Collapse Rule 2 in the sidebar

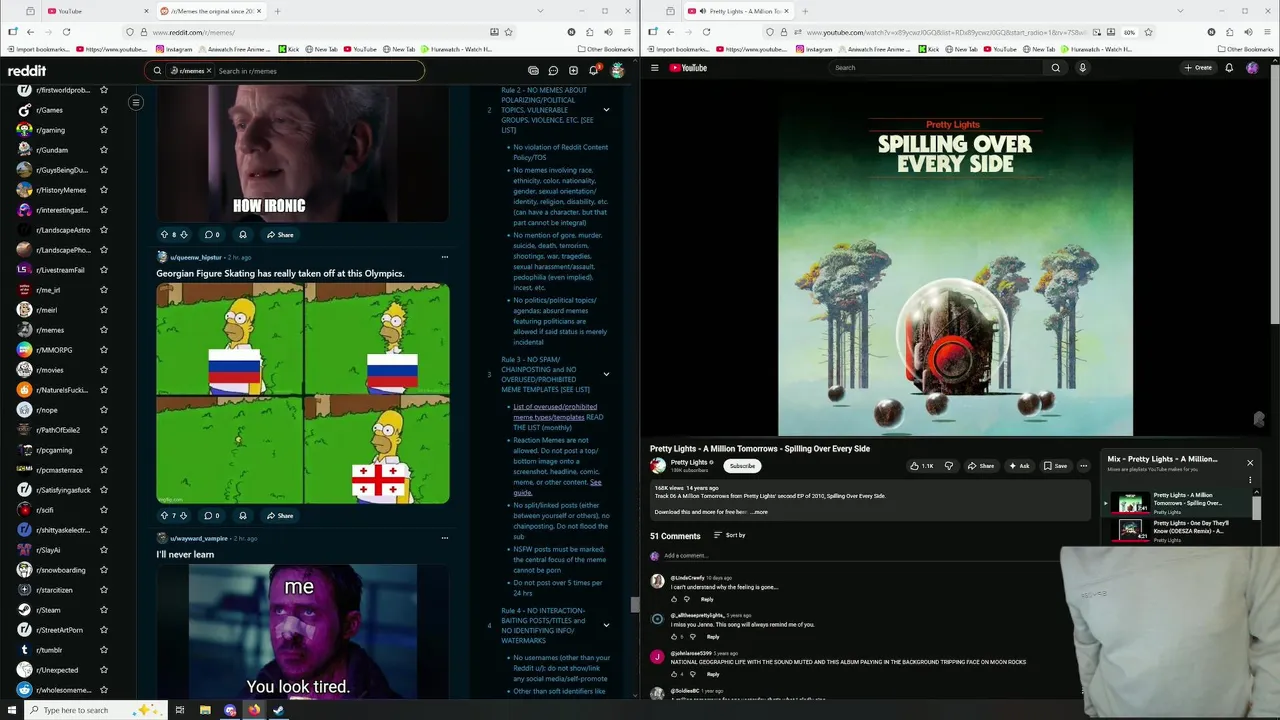click(x=606, y=110)
